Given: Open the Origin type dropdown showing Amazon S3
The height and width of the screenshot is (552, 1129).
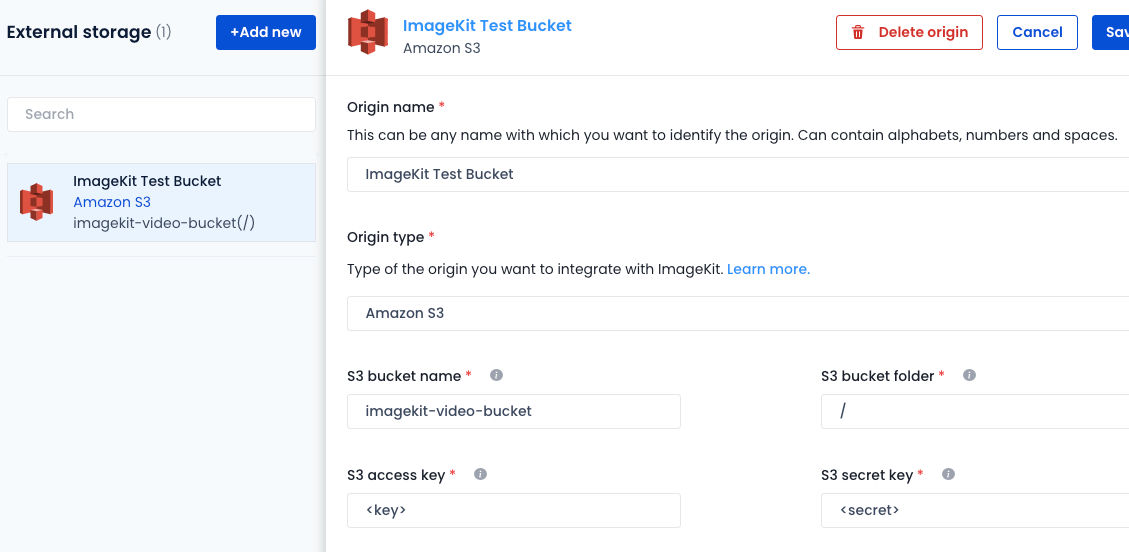Looking at the screenshot, I should tap(738, 314).
